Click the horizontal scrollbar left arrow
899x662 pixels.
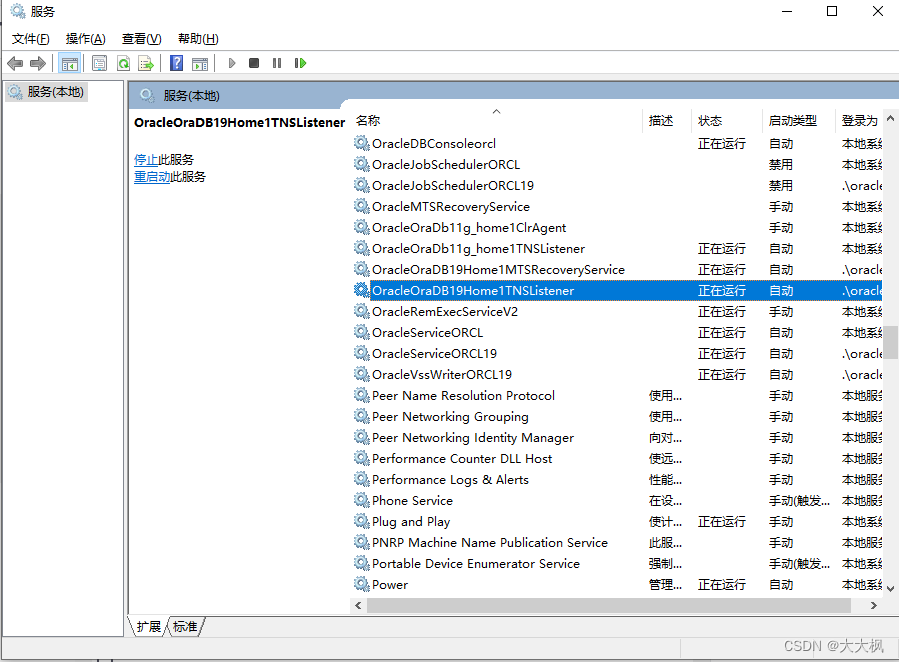click(x=358, y=605)
